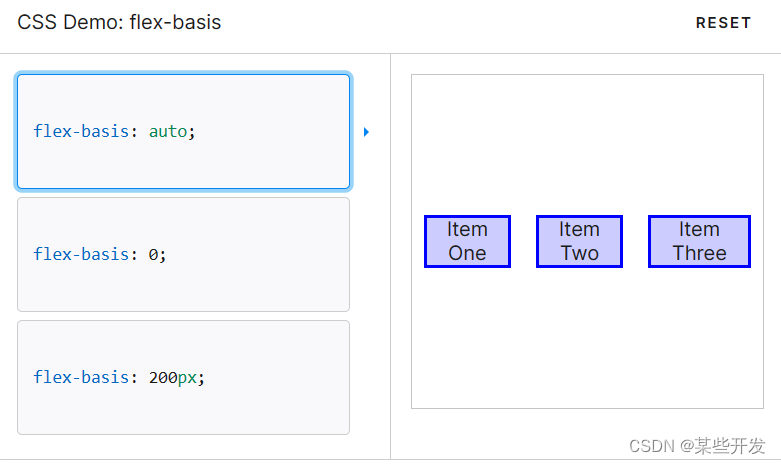
Task: Click the RESET button
Action: pyautogui.click(x=723, y=23)
